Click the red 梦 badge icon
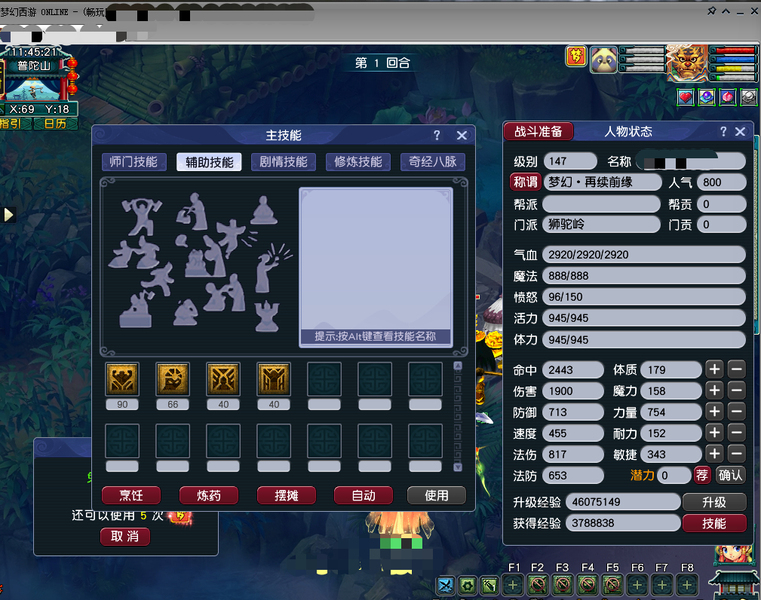The width and height of the screenshot is (761, 600). tap(576, 56)
